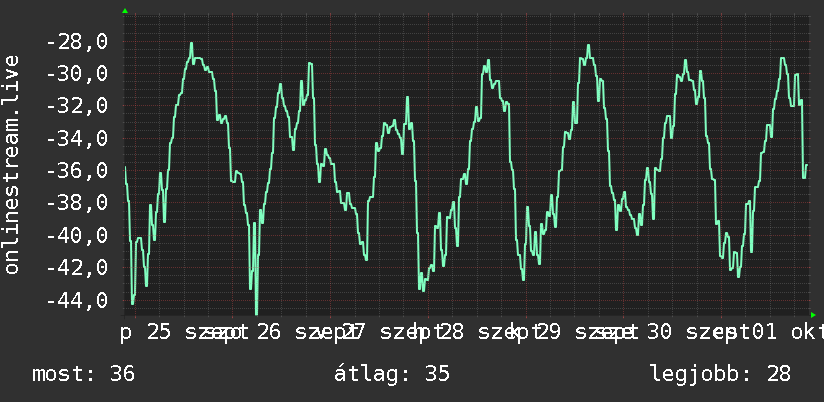
Task: Click the '26' date label on x-axis
Action: click(268, 333)
